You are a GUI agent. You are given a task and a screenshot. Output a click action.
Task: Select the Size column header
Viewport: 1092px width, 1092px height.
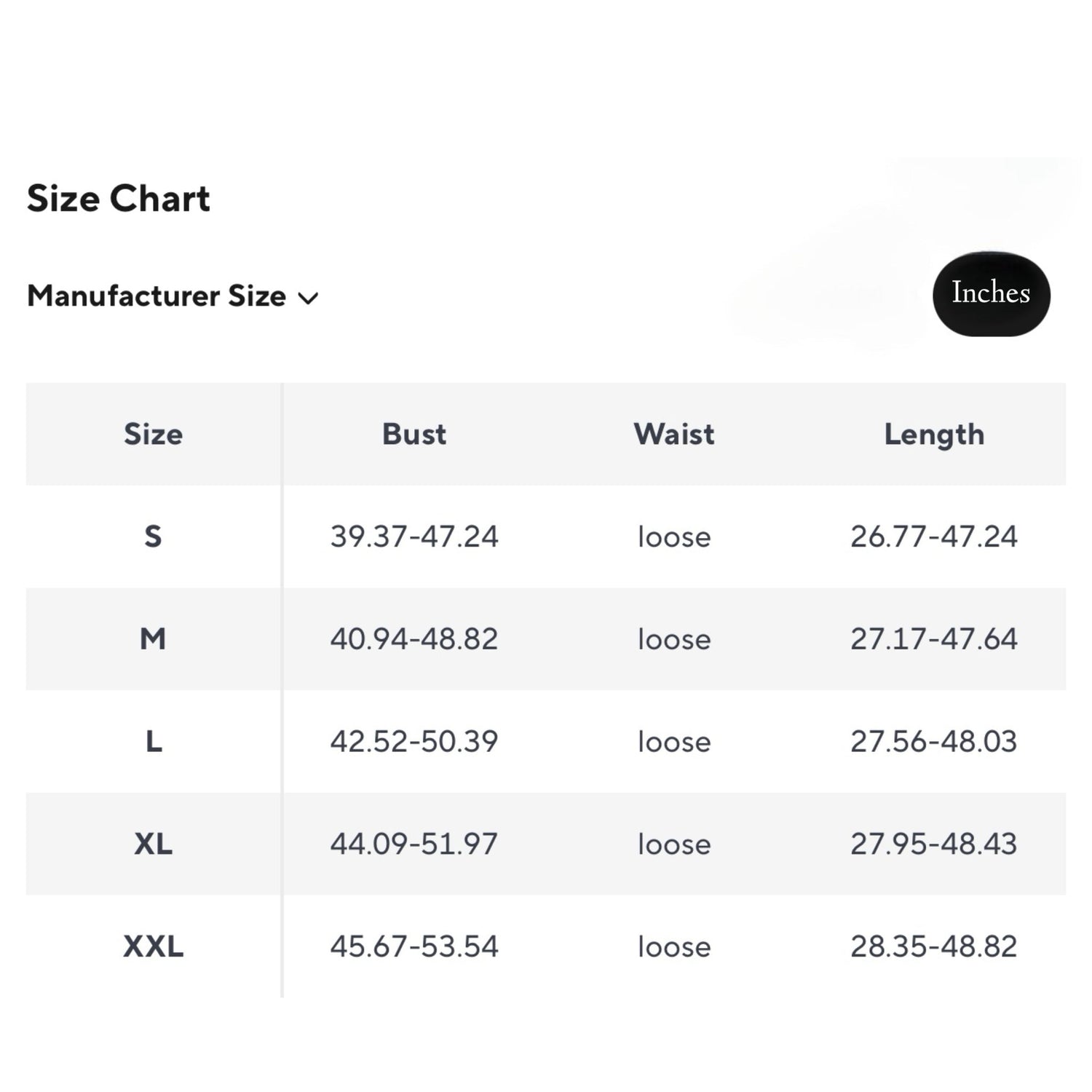point(153,434)
